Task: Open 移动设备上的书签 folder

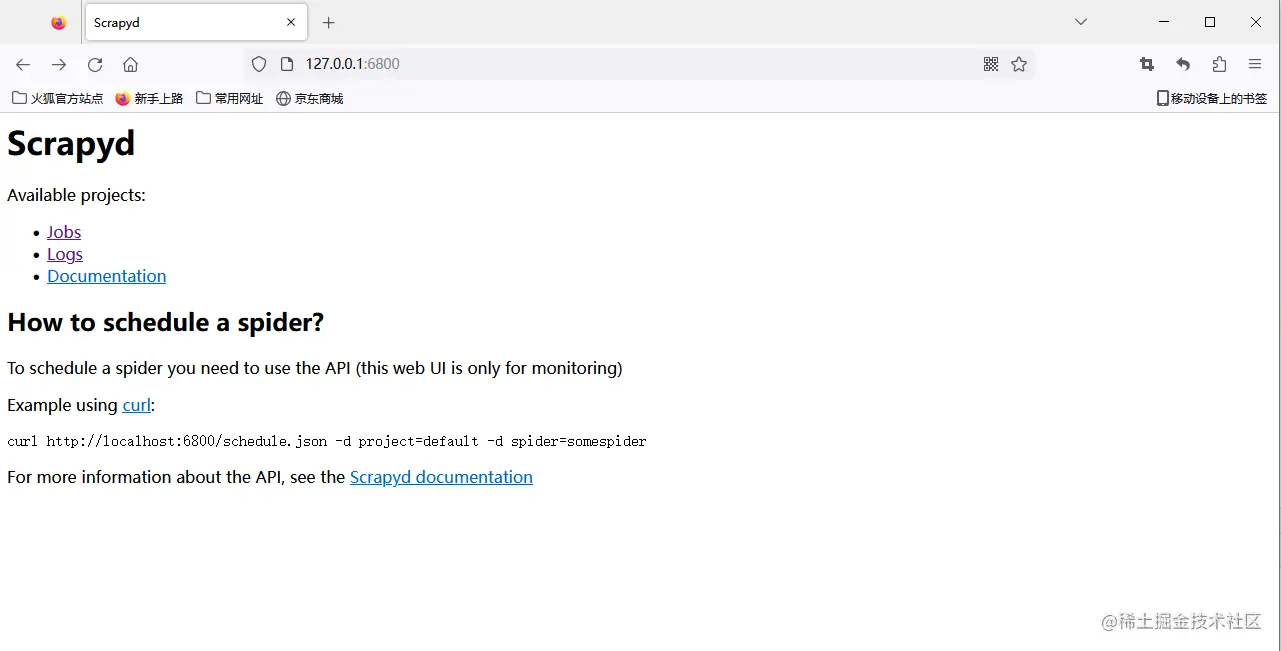Action: tap(1212, 98)
